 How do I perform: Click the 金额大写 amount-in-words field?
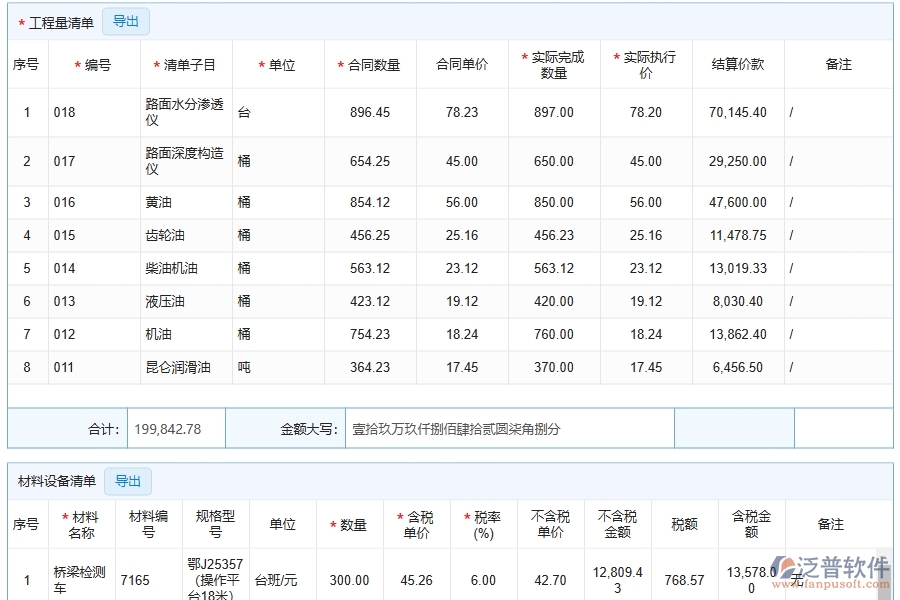coord(508,428)
